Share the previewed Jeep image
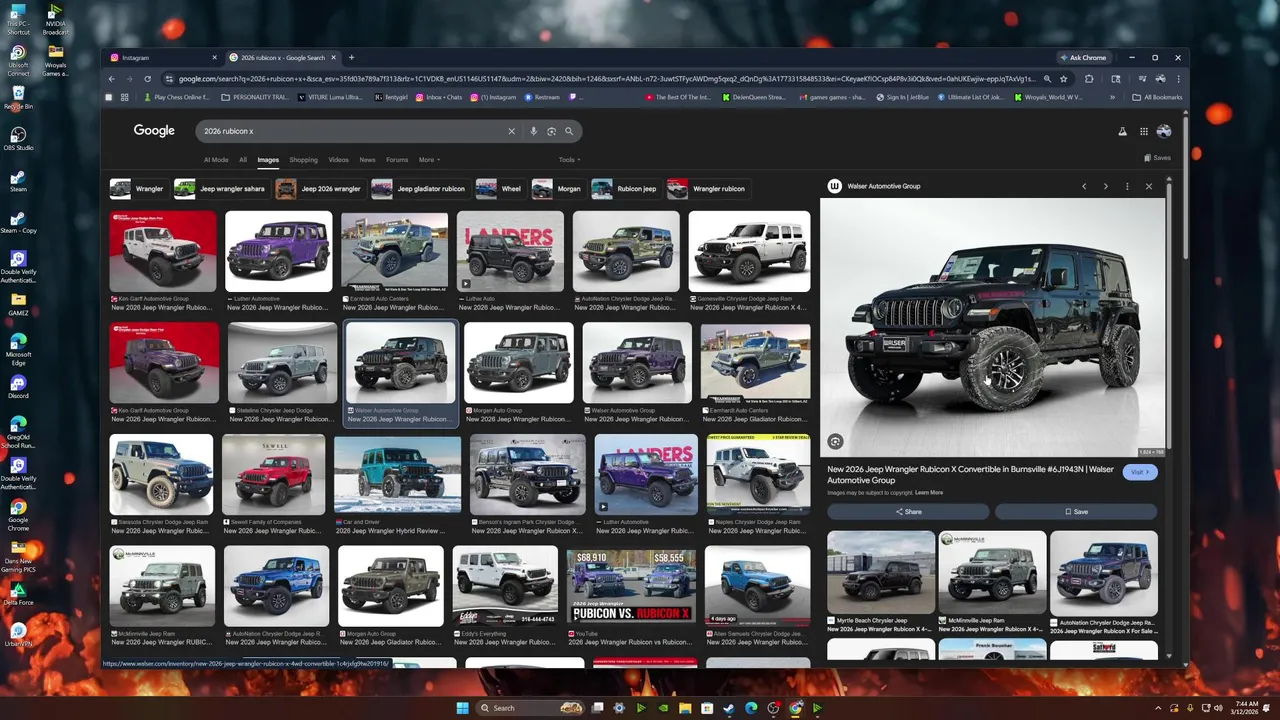 (908, 511)
